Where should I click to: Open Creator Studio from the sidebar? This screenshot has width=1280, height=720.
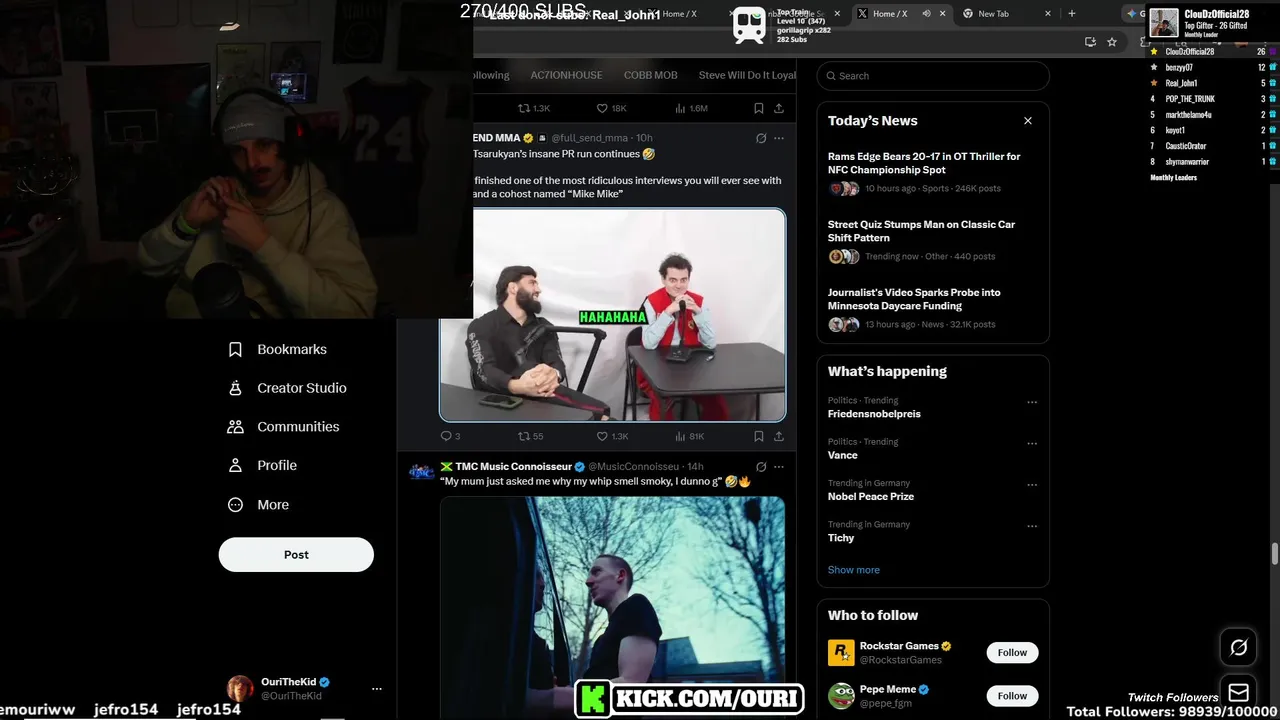(288, 388)
